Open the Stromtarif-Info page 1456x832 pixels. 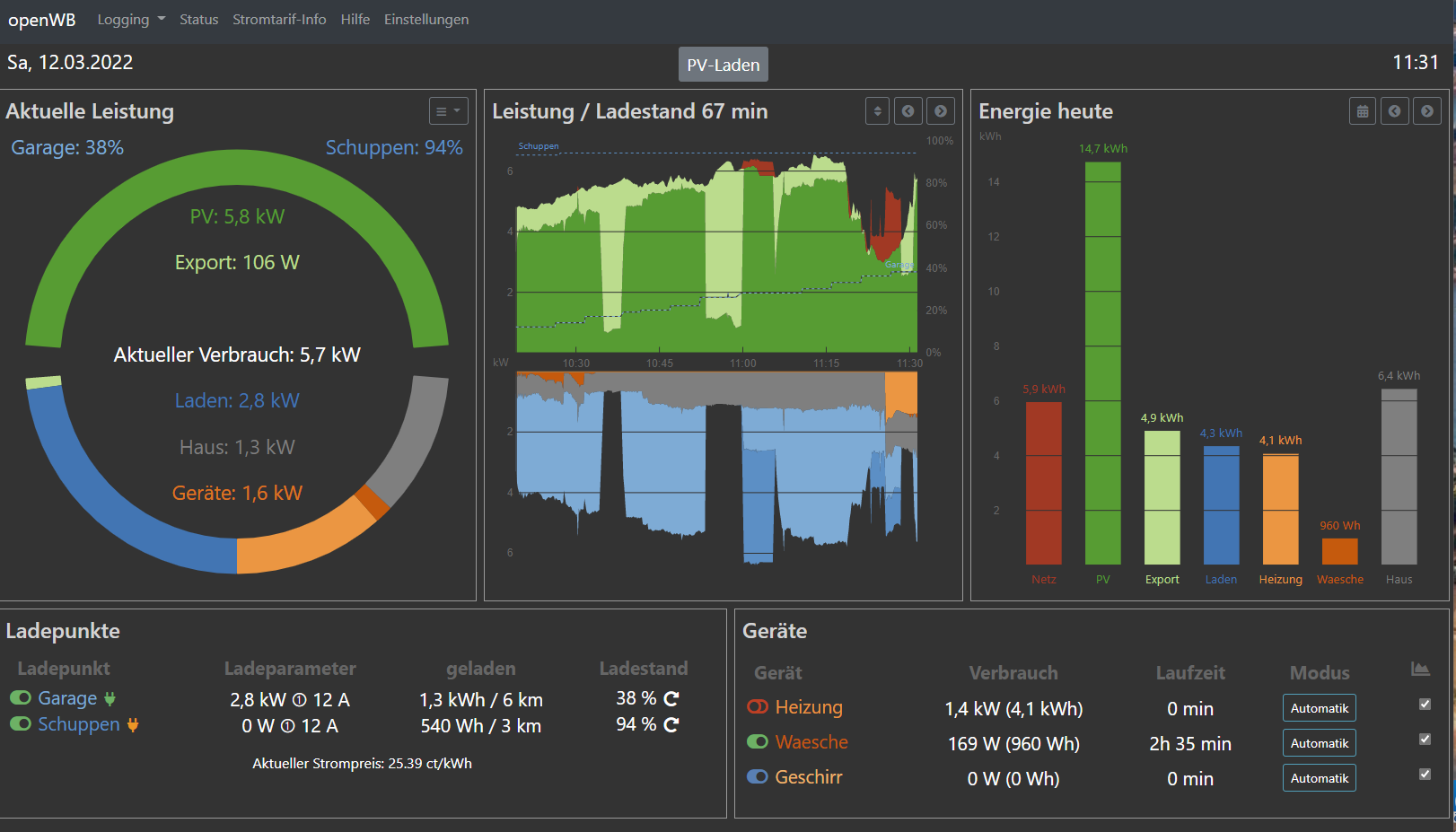[x=279, y=20]
